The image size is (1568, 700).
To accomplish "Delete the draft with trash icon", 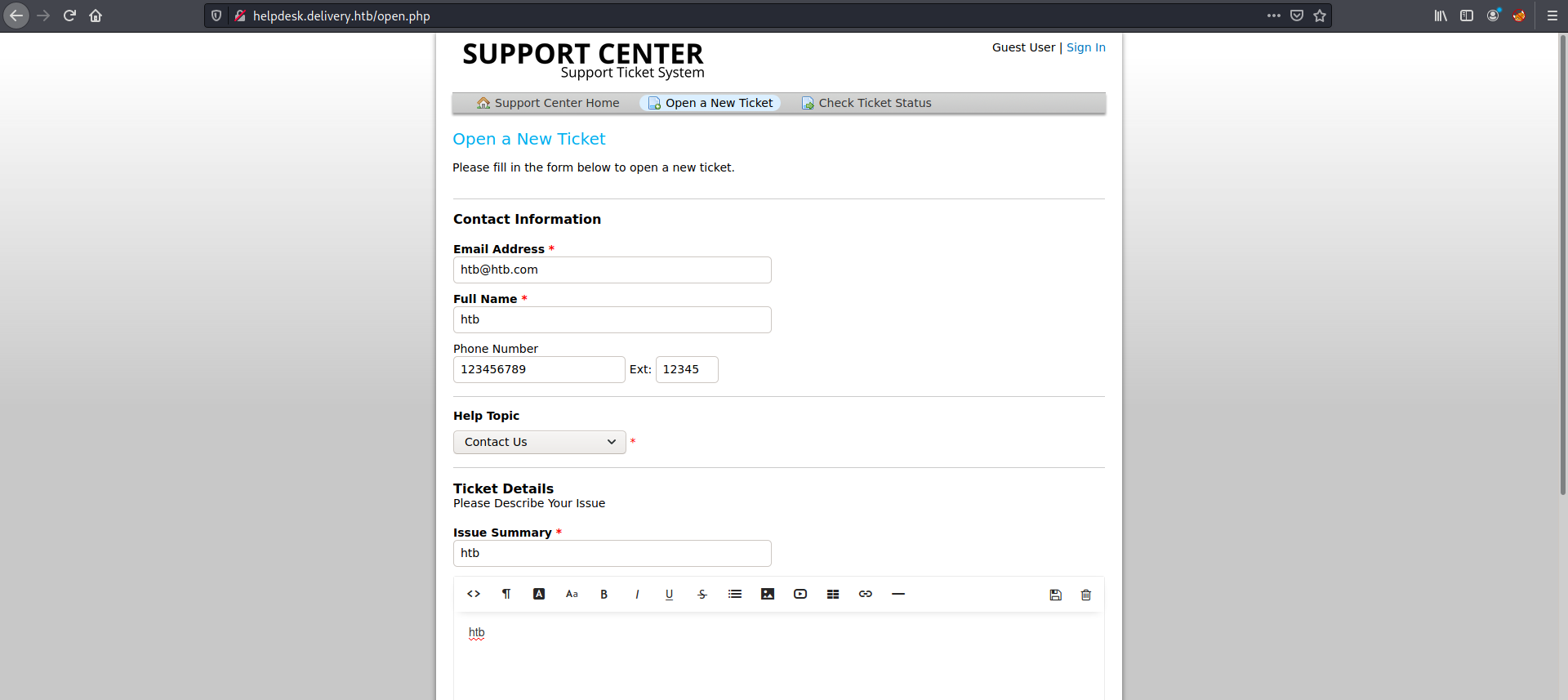I will (1086, 595).
